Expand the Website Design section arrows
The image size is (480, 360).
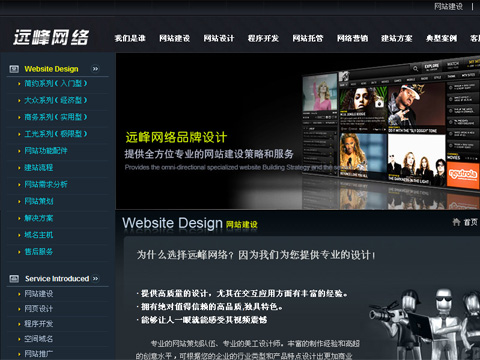[x=95, y=69]
